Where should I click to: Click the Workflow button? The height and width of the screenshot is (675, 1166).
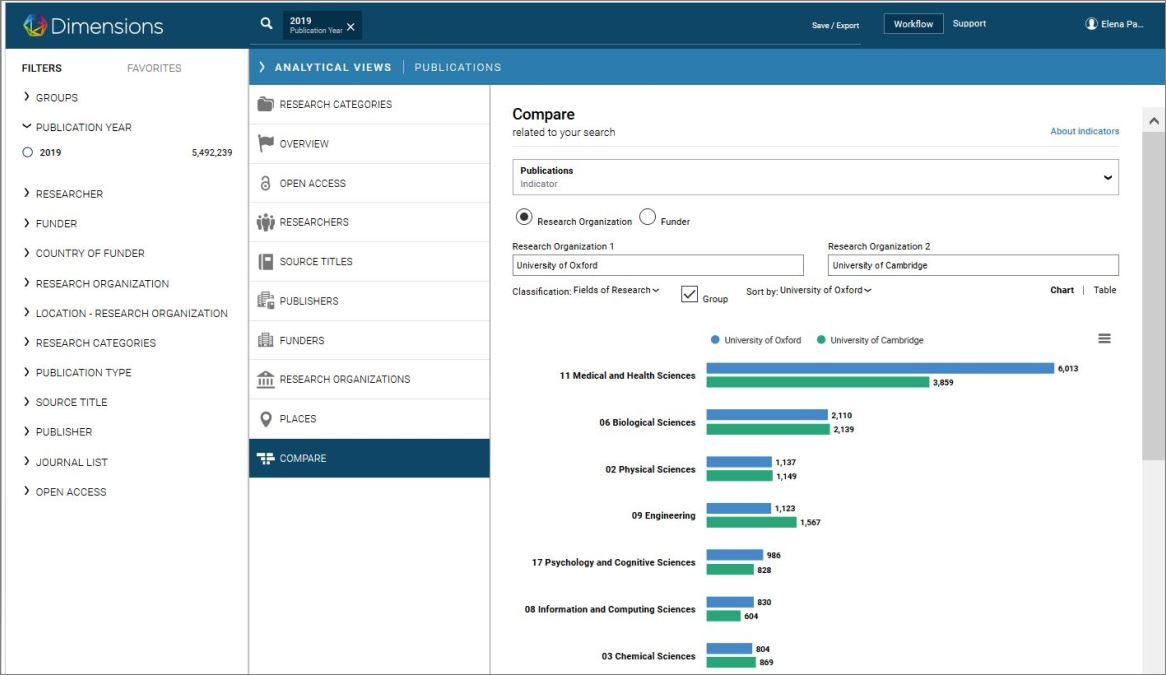tap(913, 24)
